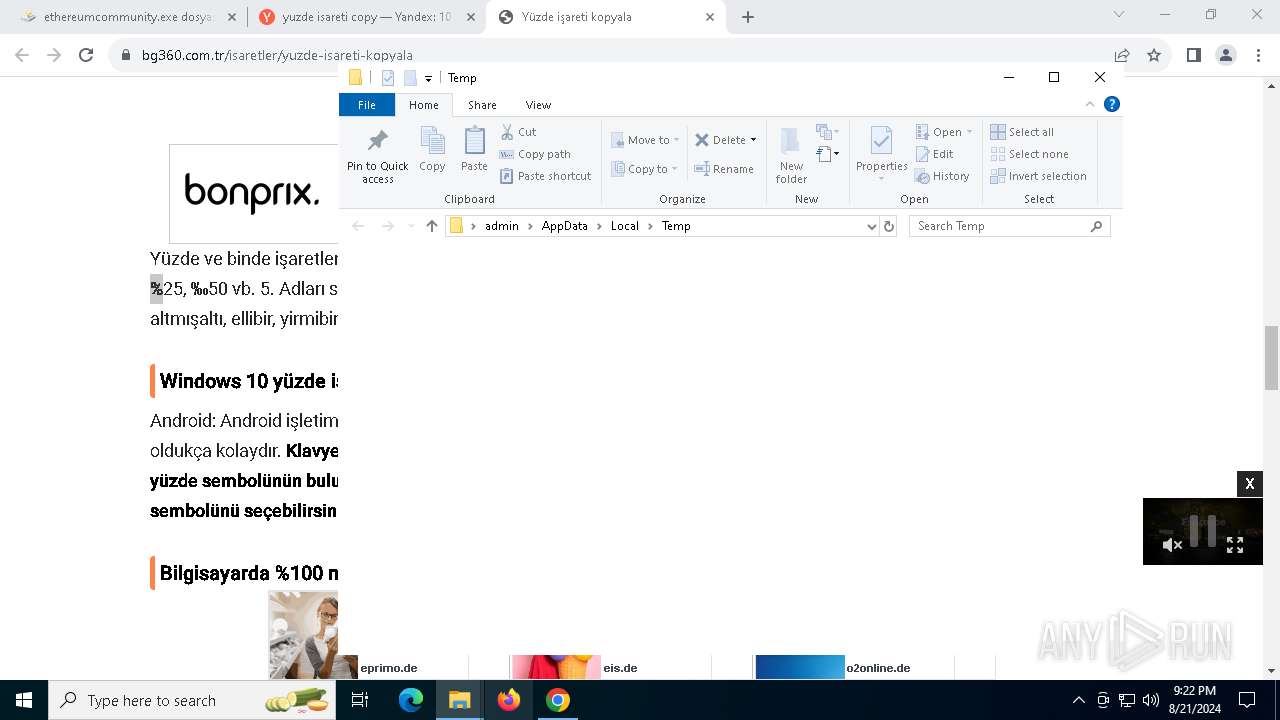Open a new Chrome tab

pos(747,17)
